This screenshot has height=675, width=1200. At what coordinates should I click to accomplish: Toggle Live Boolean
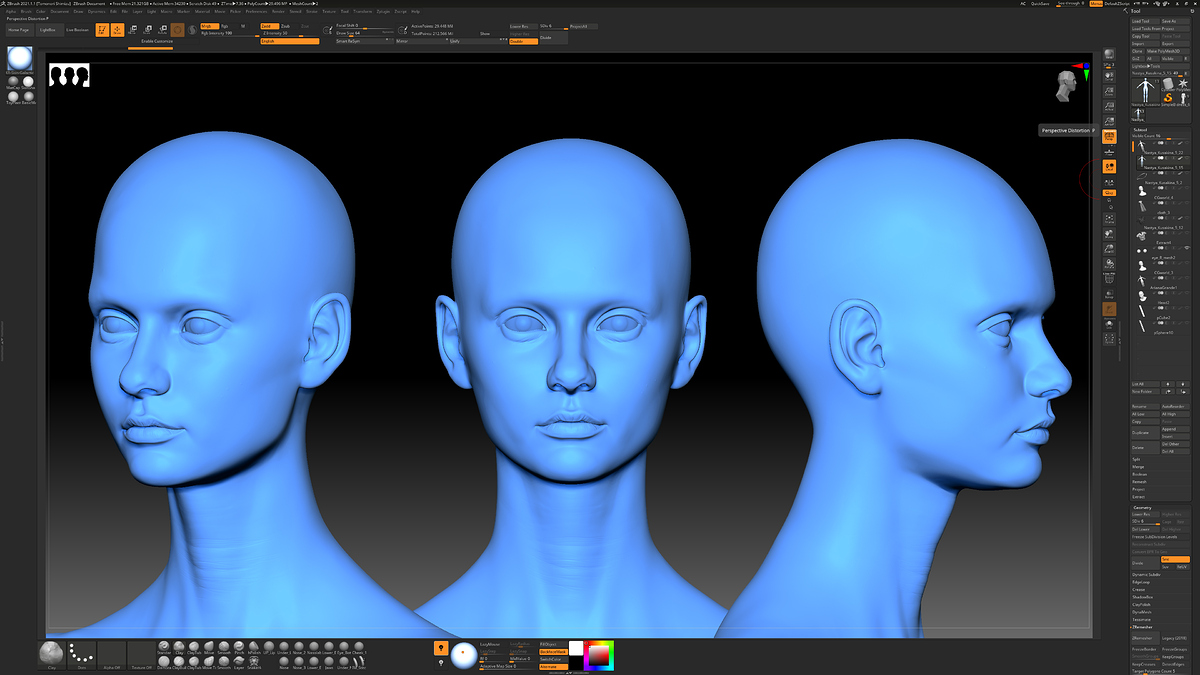click(77, 30)
